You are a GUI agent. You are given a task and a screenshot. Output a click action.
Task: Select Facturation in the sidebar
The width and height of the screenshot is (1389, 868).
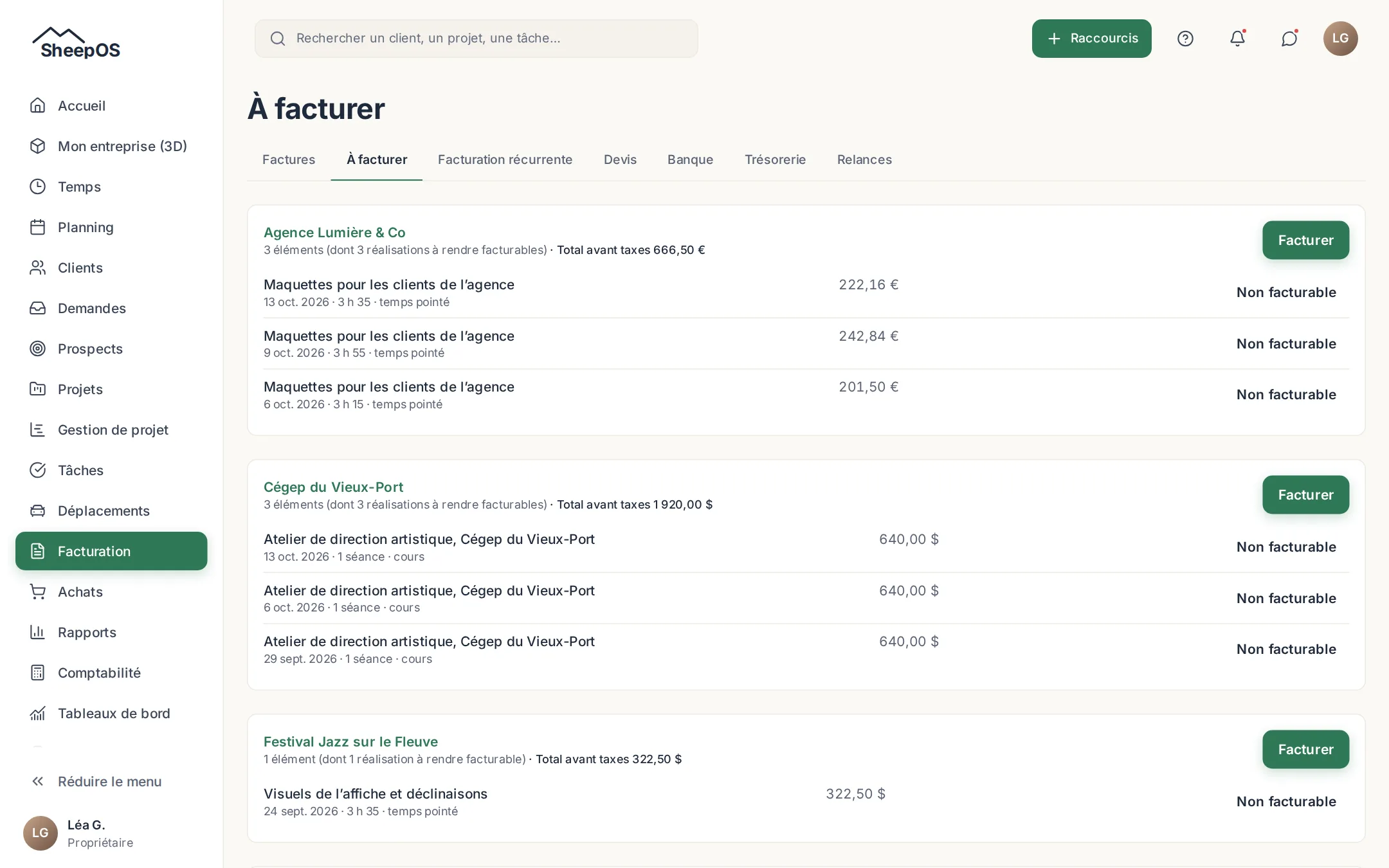[111, 551]
